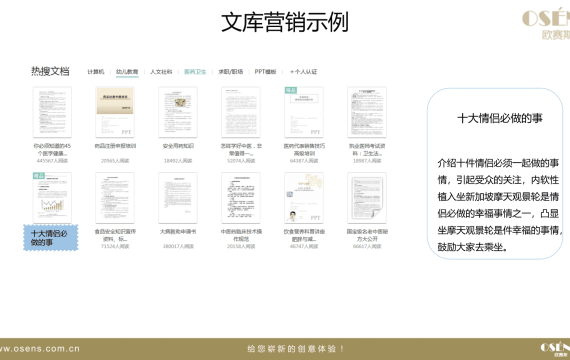Click the 52074人阅读 read count
Screen dimensions: 570x360
pos(241,160)
